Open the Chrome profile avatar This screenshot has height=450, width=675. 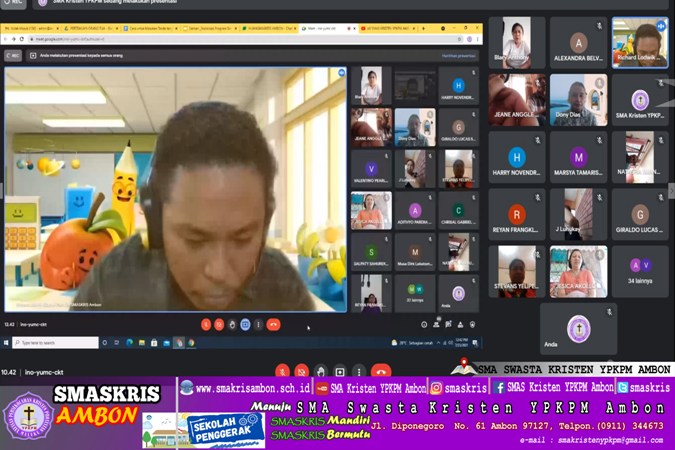click(x=470, y=39)
